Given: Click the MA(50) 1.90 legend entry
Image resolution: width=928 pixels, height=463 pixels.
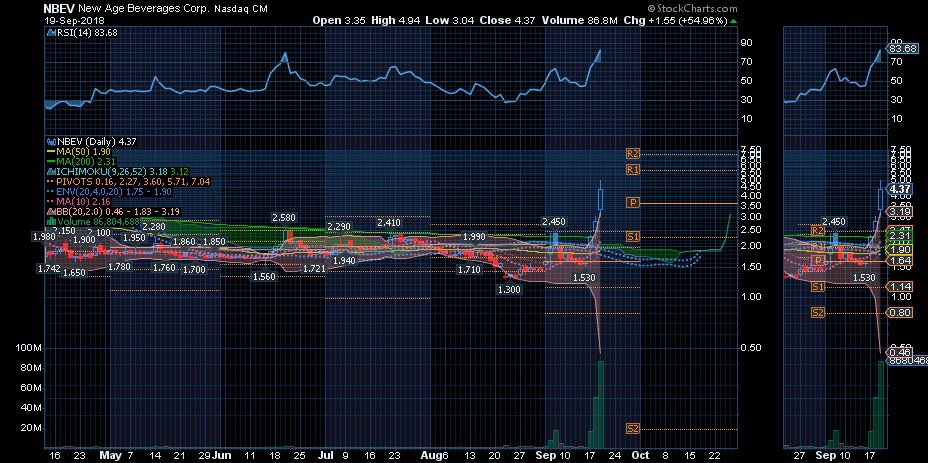Looking at the screenshot, I should pos(83,152).
